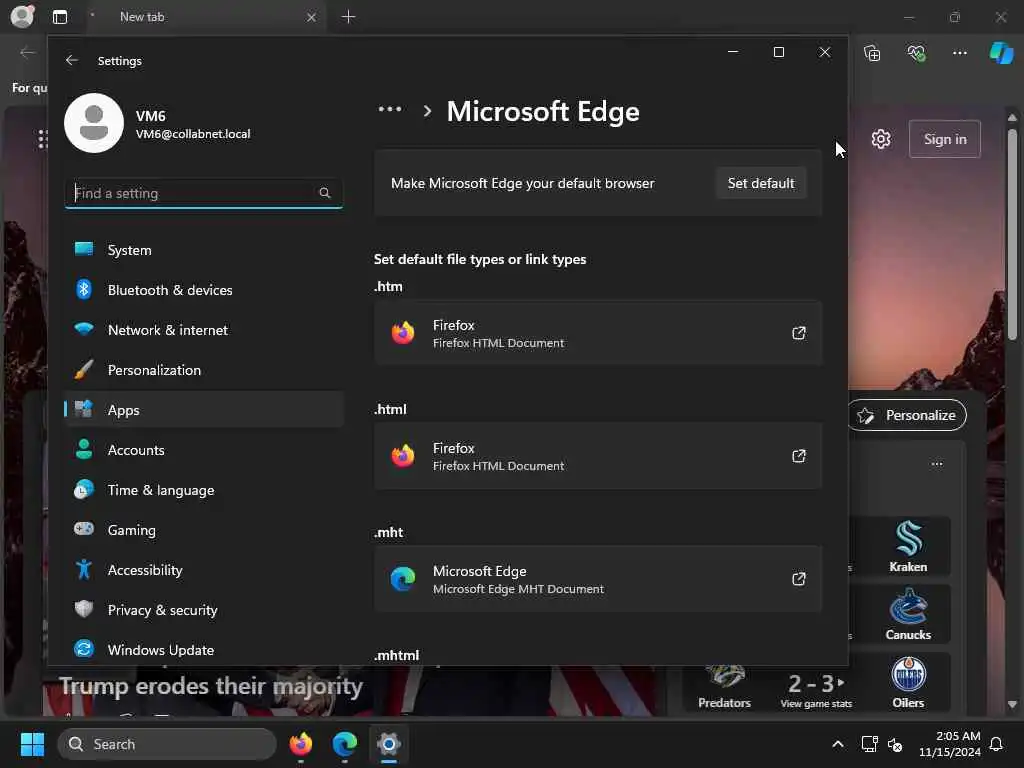Click the Oilers team logo

(x=908, y=675)
